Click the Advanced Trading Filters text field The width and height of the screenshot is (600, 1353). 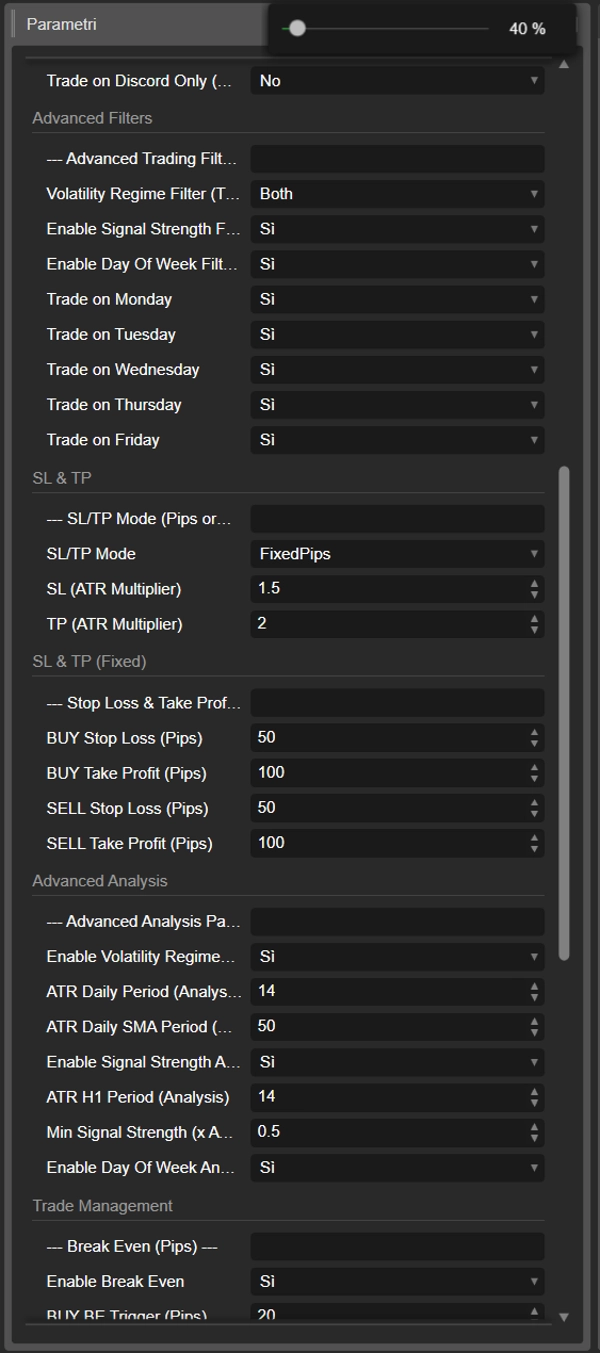point(397,159)
